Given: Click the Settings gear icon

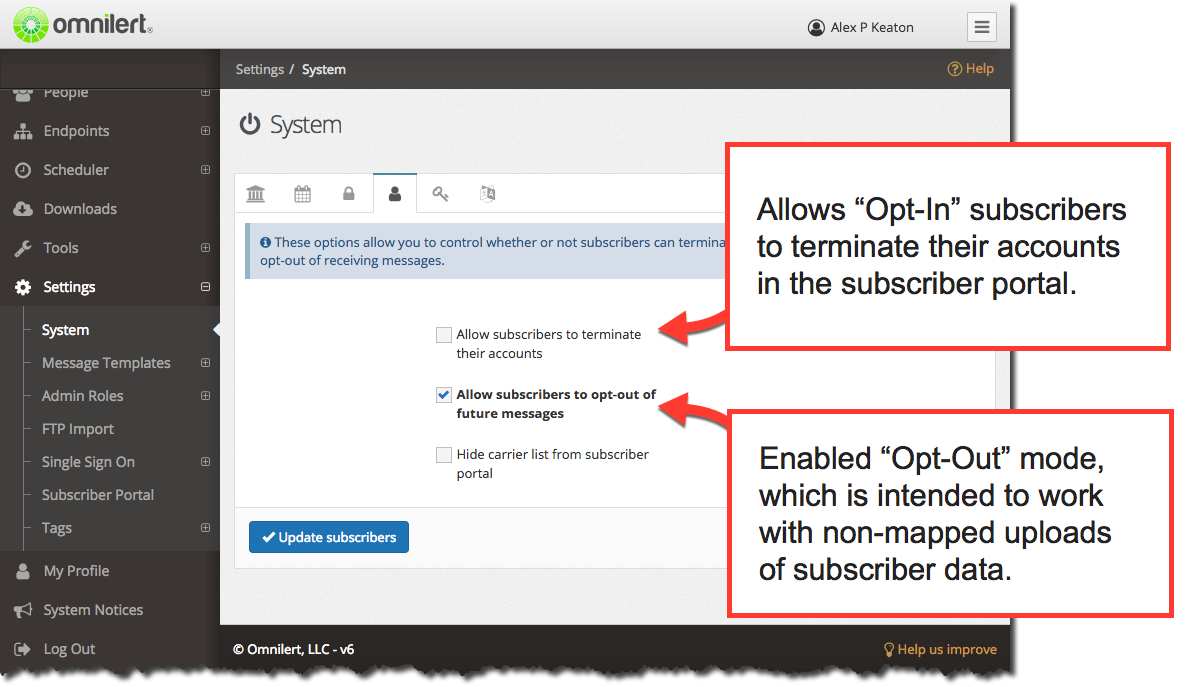Looking at the screenshot, I should click(23, 287).
